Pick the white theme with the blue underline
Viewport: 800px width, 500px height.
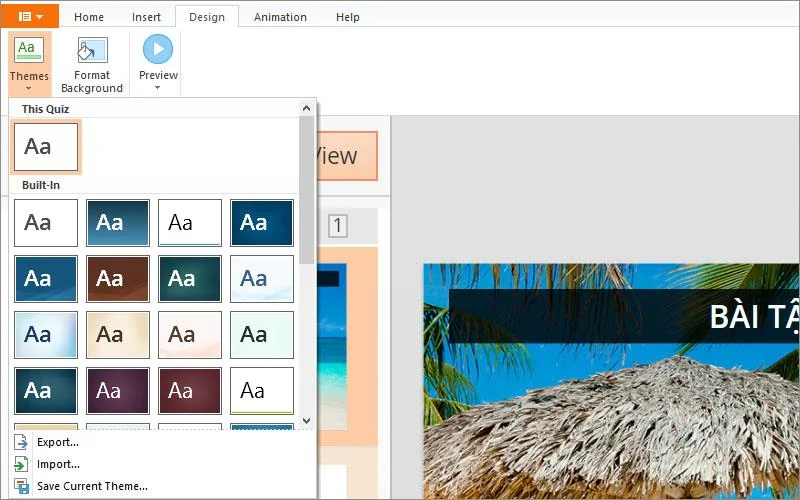pos(190,223)
